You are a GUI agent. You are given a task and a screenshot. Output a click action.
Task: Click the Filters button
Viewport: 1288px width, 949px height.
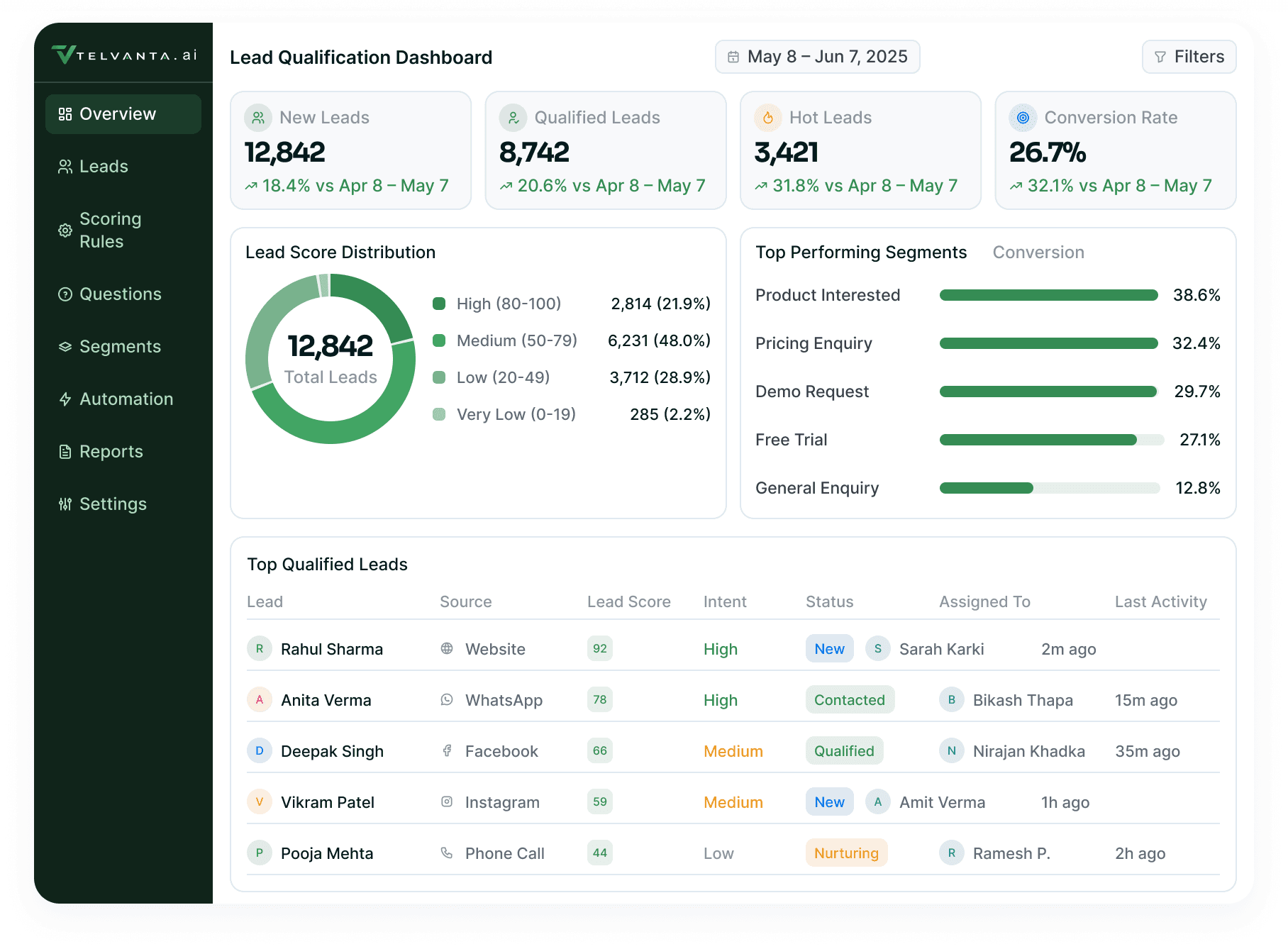1189,57
